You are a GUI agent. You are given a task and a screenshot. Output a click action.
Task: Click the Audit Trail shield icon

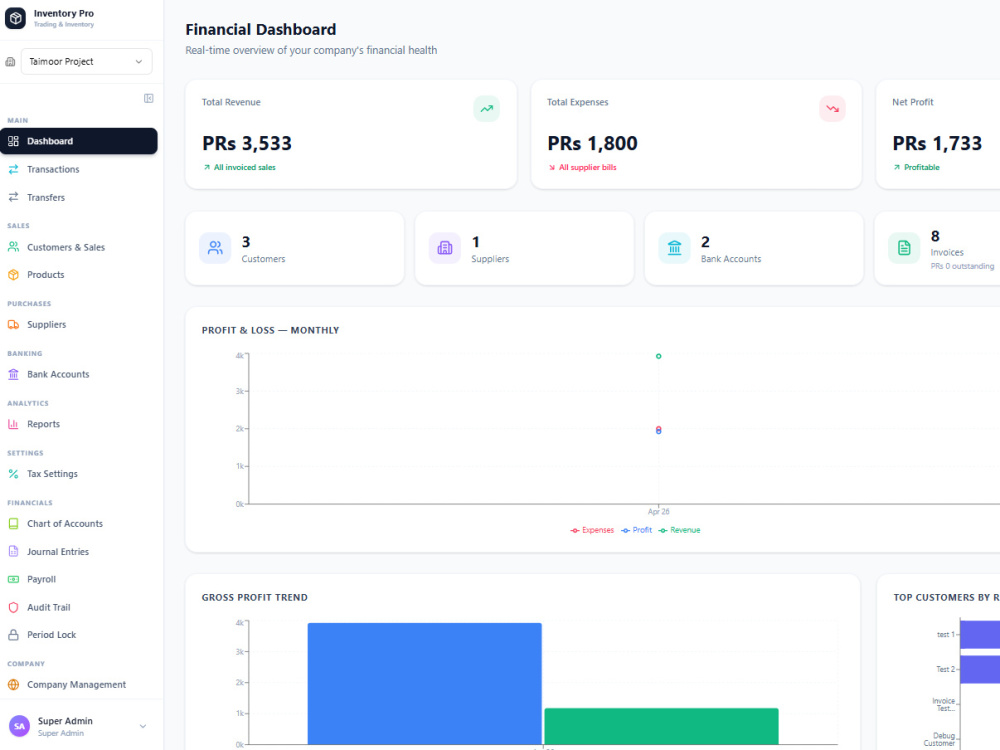(13, 607)
